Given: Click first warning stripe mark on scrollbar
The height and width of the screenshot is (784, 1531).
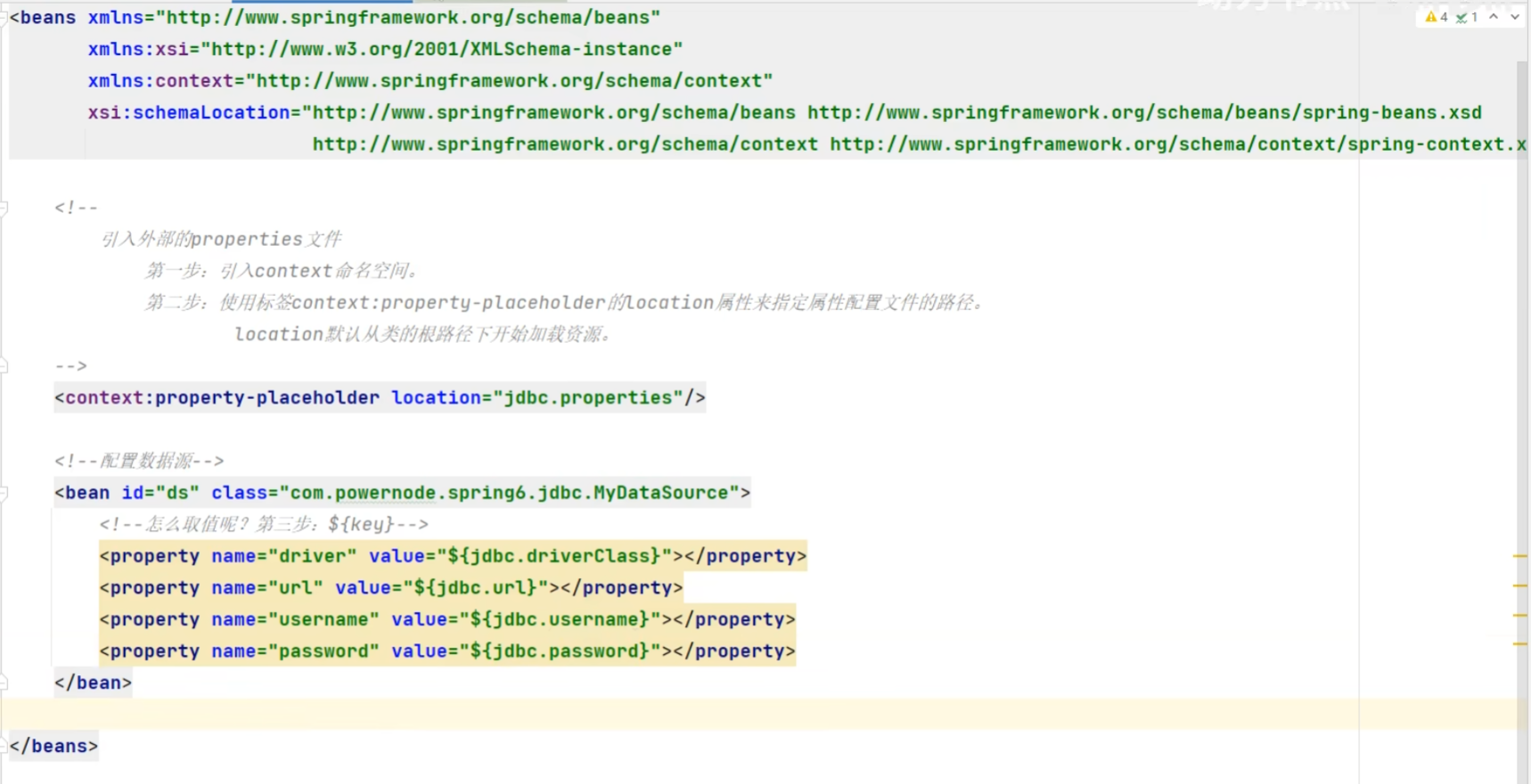Looking at the screenshot, I should click(x=1520, y=556).
